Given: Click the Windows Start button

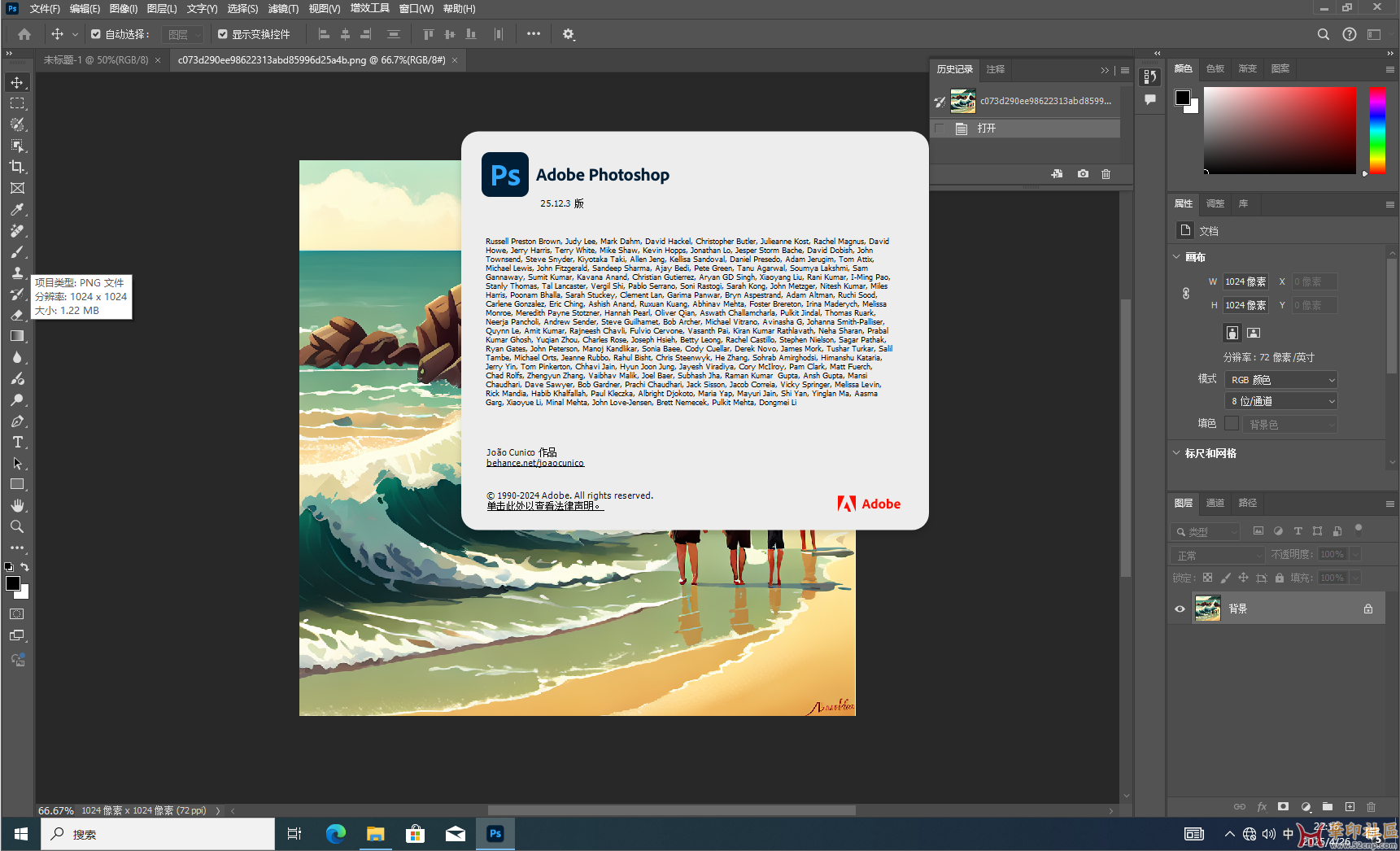Looking at the screenshot, I should coord(21,834).
